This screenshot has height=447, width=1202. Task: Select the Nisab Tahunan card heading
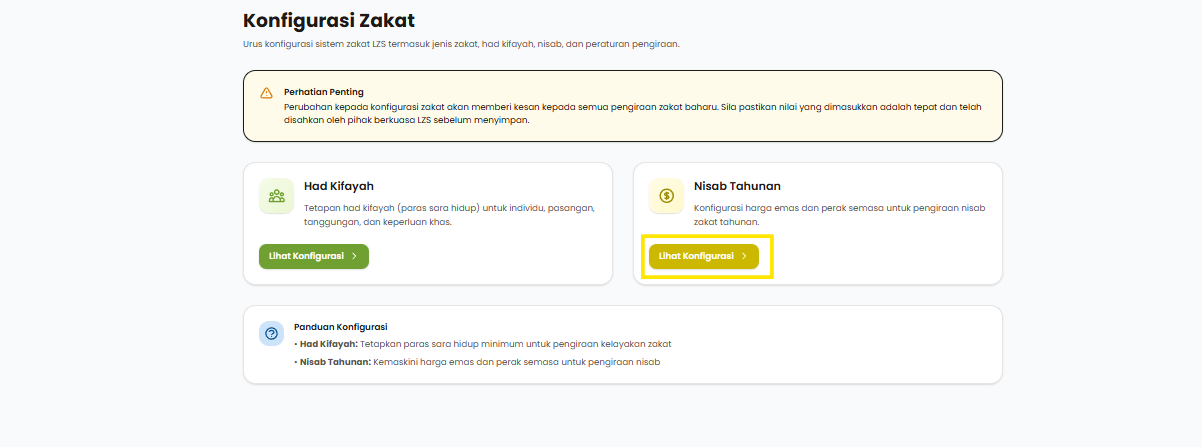(737, 186)
